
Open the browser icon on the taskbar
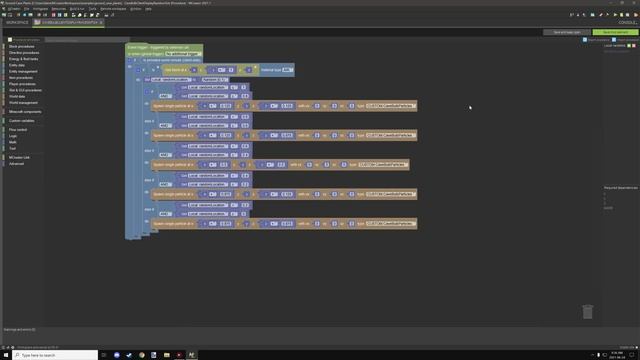[142, 355]
